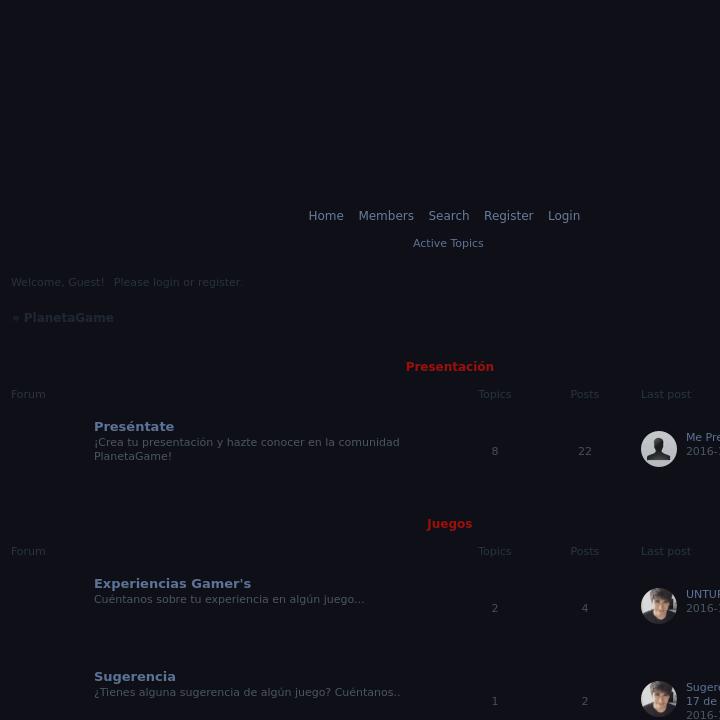The height and width of the screenshot is (720, 720).
Task: Open the Login page
Action: (563, 216)
